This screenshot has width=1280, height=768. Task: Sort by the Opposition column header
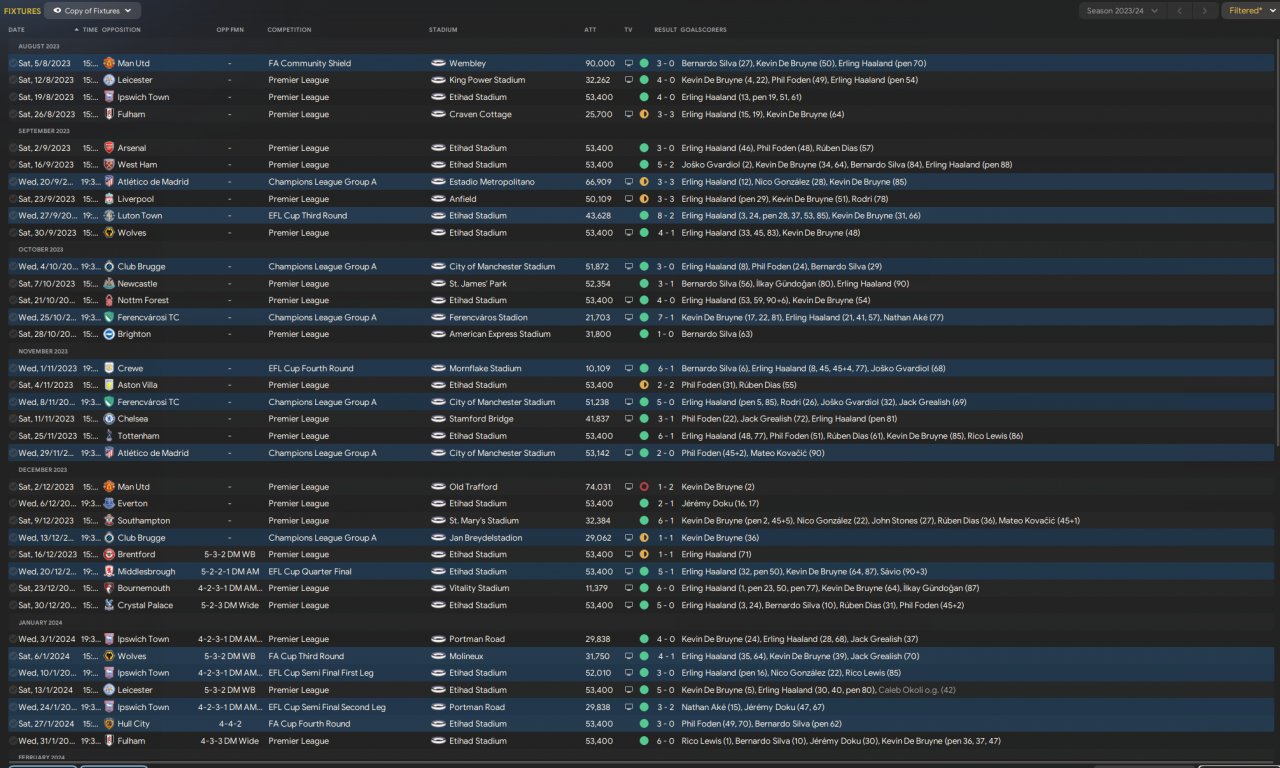[121, 30]
